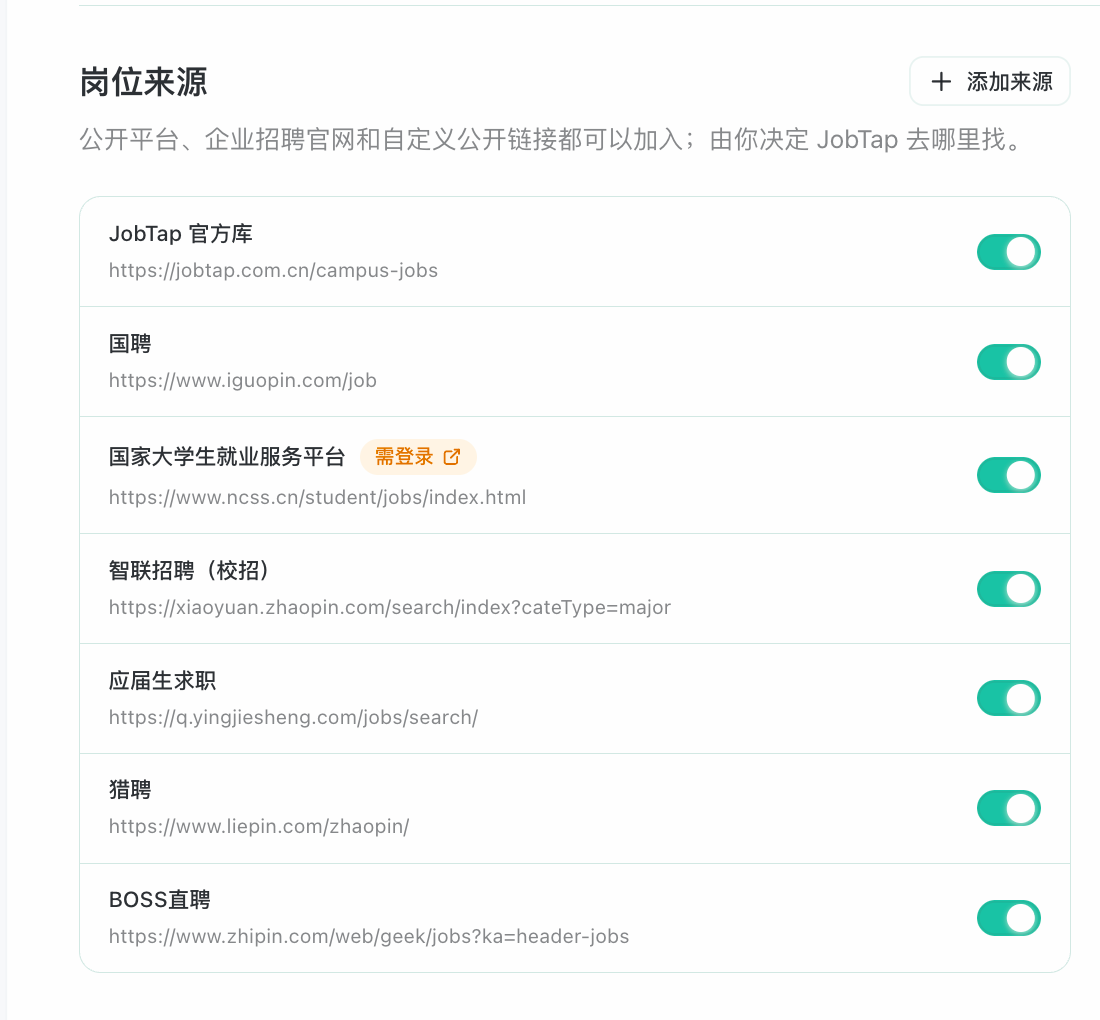Viewport: 1100px width, 1020px height.
Task: Select the jobtap.com.cn/campus-jobs URL text
Action: [x=273, y=271]
